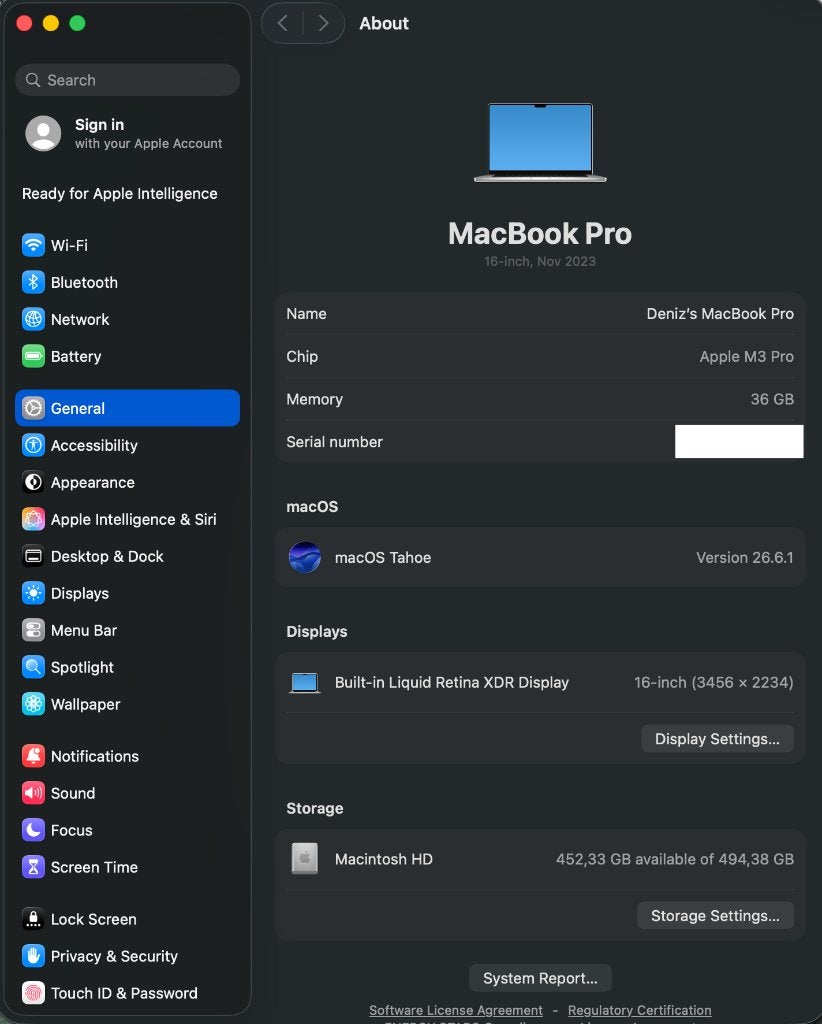Click the Deniz's MacBook Pro name value
Viewport: 822px width, 1024px height.
point(720,314)
